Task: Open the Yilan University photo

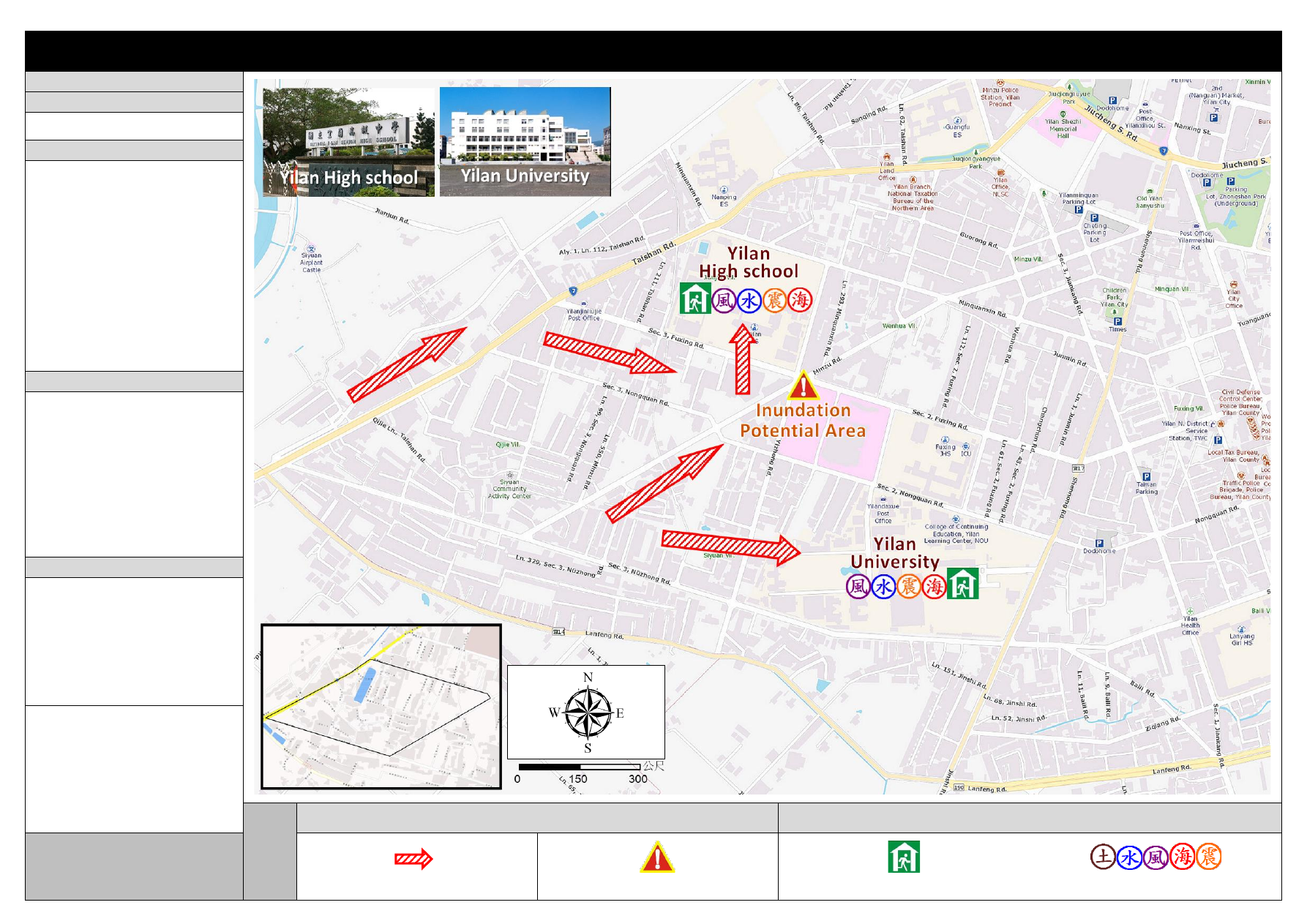Action: (x=525, y=142)
